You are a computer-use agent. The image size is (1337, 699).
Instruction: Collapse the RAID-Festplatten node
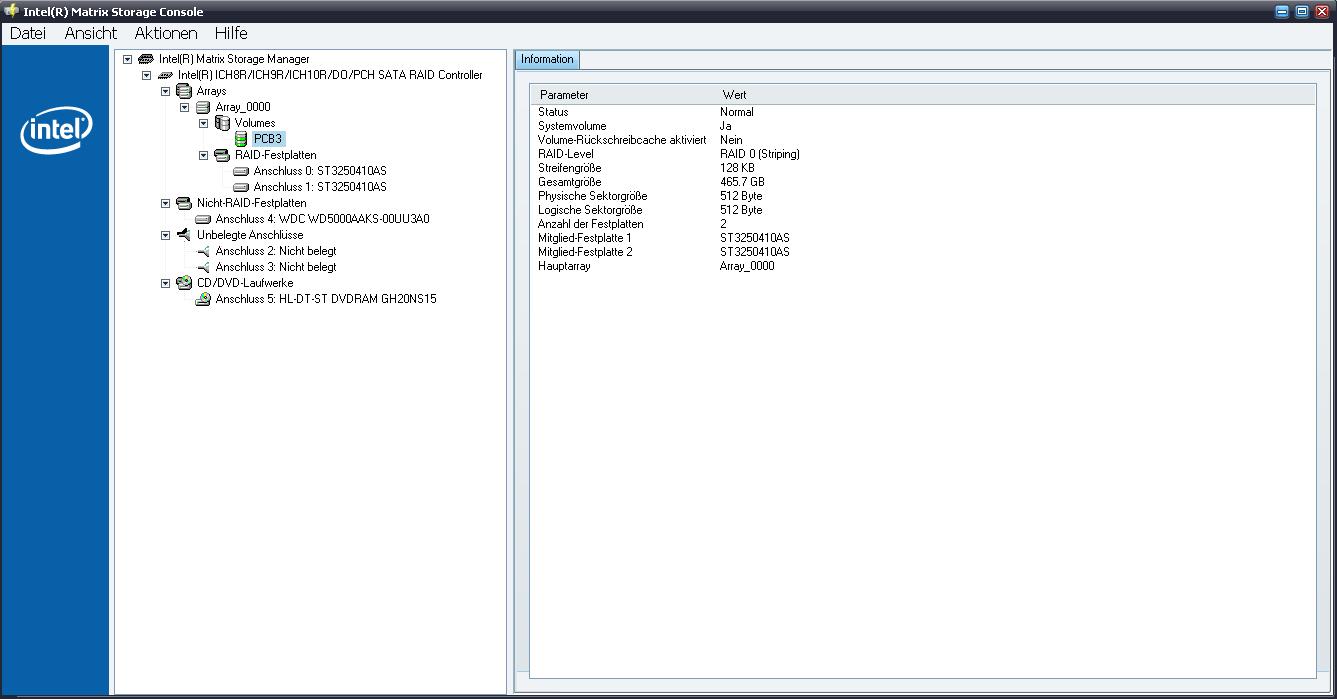[204, 155]
